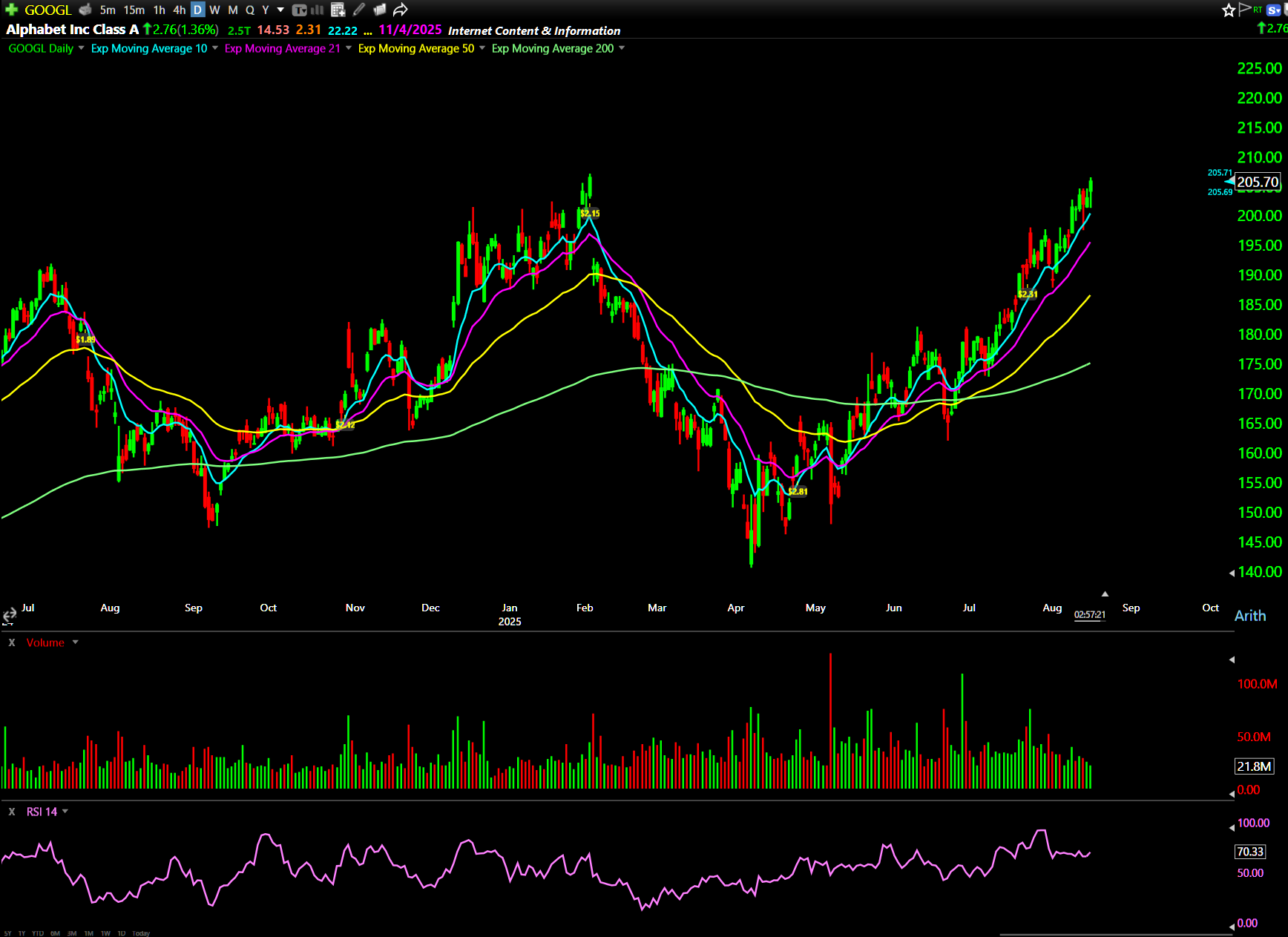The width and height of the screenshot is (1288, 937).
Task: Click the $2.31 earnings marker near Aug
Action: coord(1028,294)
